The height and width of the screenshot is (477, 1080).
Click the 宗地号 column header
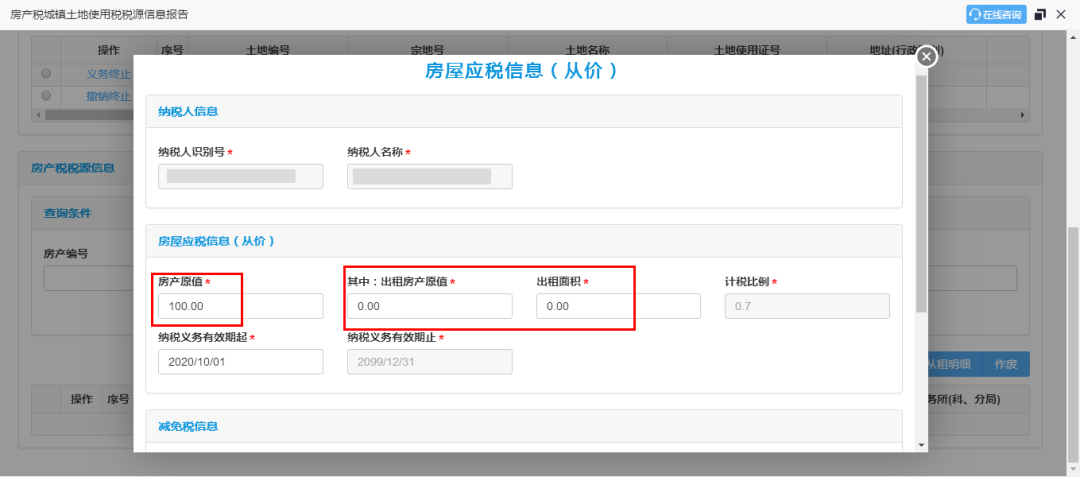(x=427, y=50)
